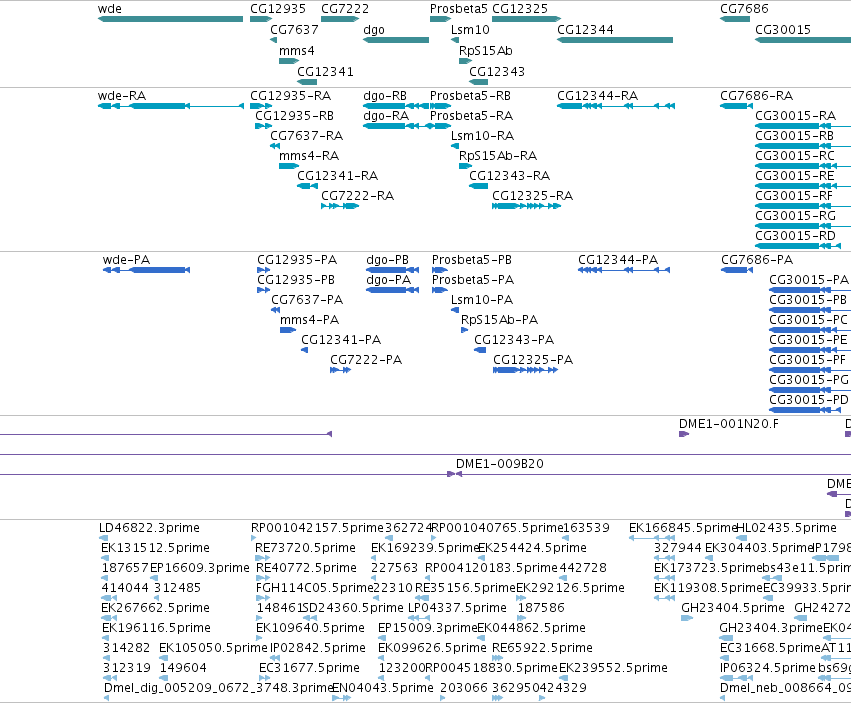Select the dgo-PA protein label
851x703 pixels.
pos(389,280)
